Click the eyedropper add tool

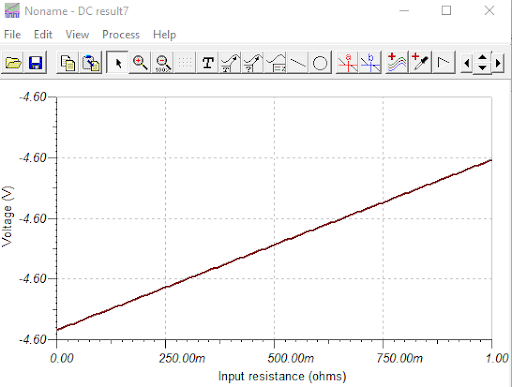pyautogui.click(x=420, y=63)
